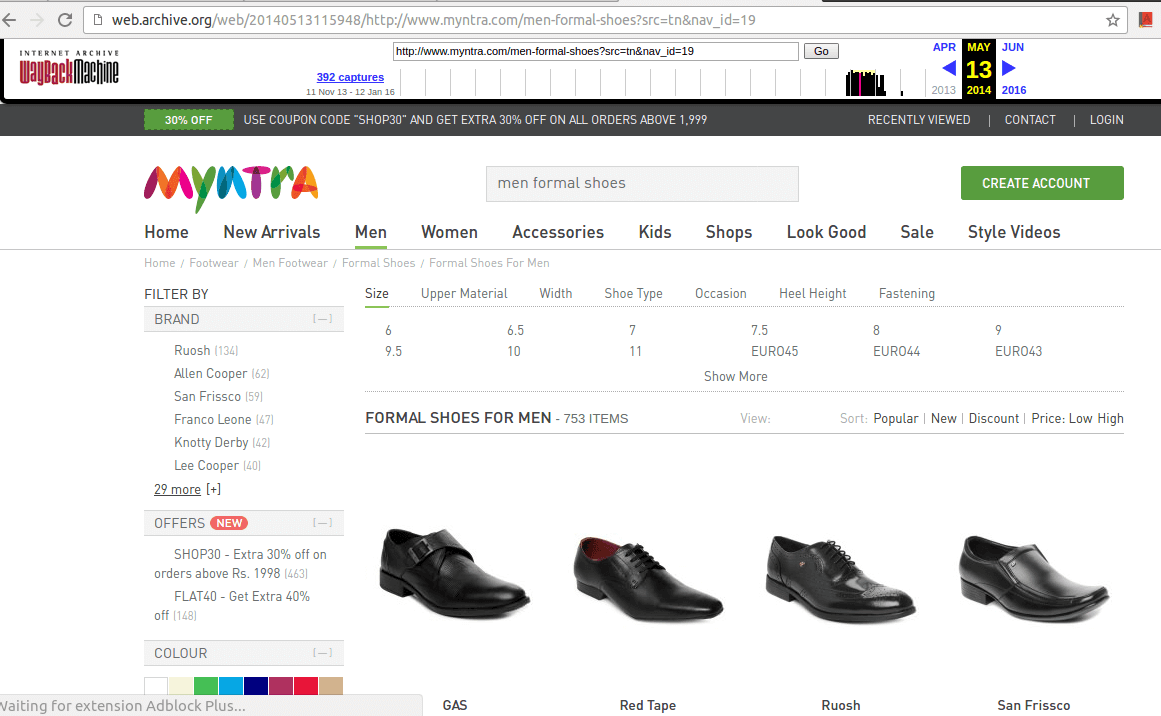Reload the page with refresh icon
This screenshot has width=1161, height=716.
(65, 20)
